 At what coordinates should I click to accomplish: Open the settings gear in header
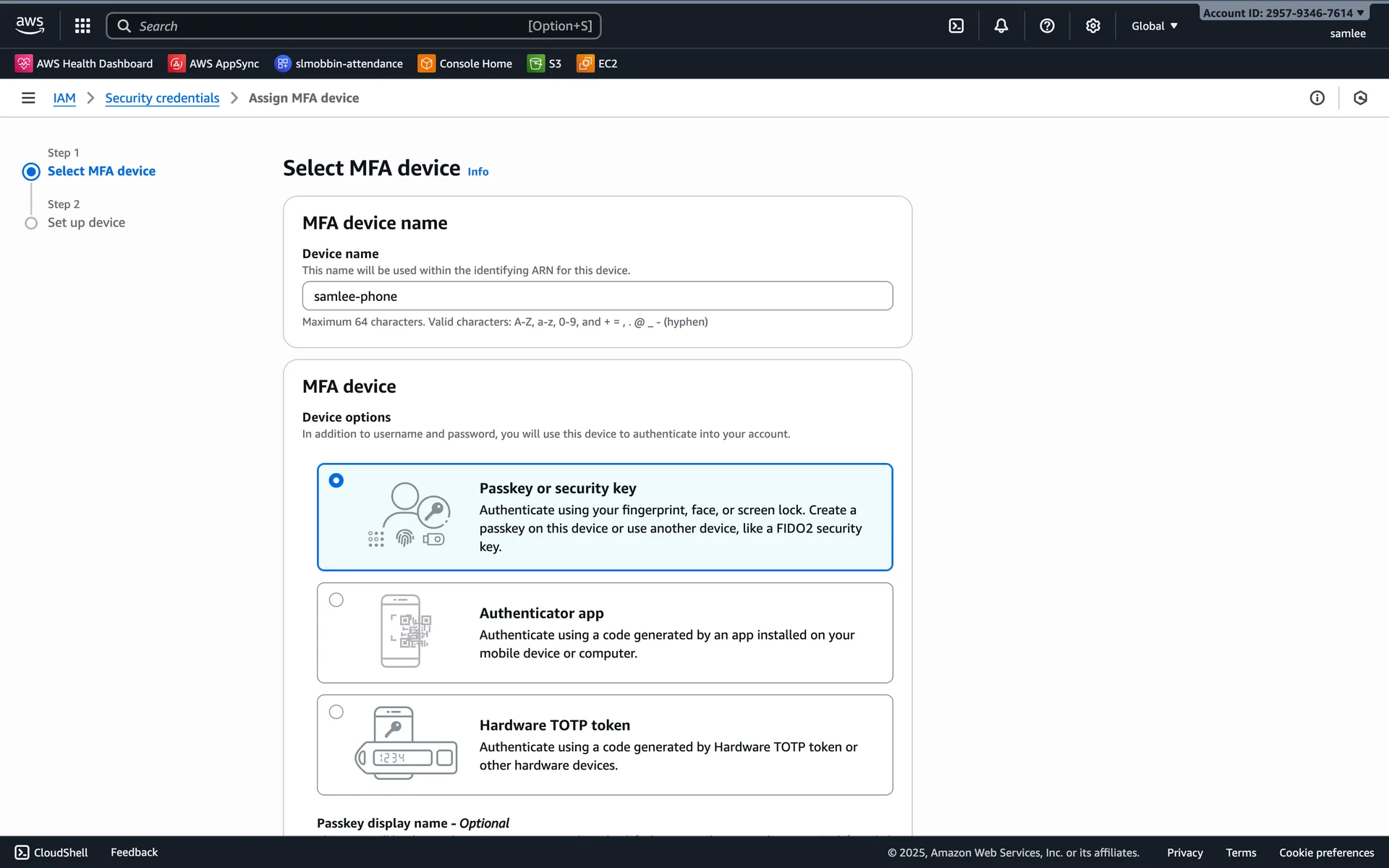click(x=1093, y=26)
